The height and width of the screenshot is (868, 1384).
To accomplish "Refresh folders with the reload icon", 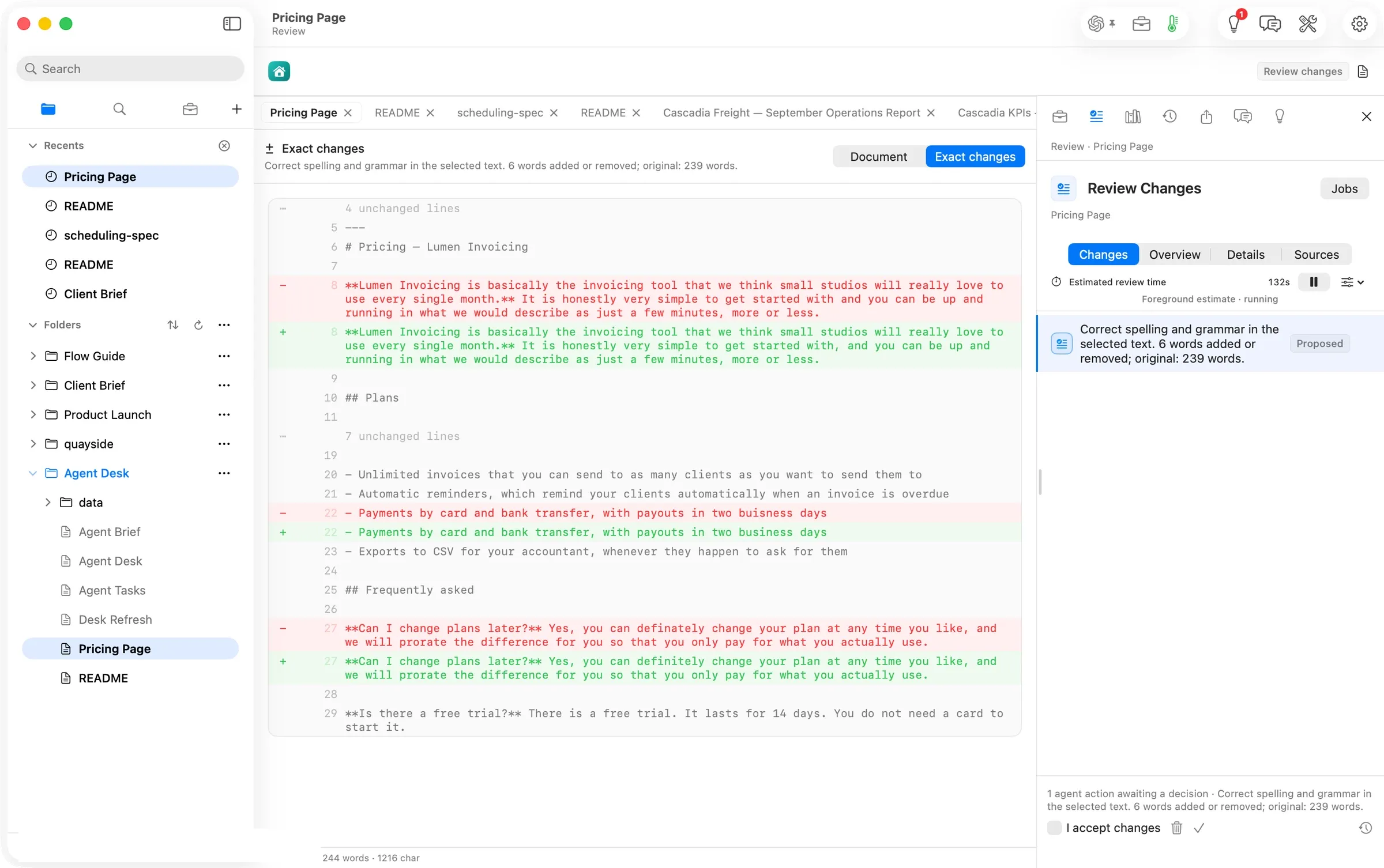I will pos(198,325).
